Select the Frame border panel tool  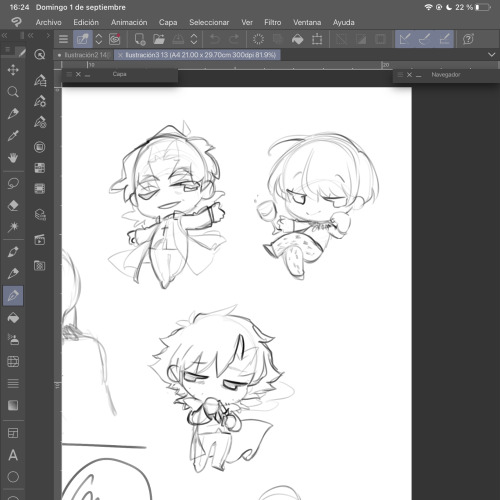[13, 433]
